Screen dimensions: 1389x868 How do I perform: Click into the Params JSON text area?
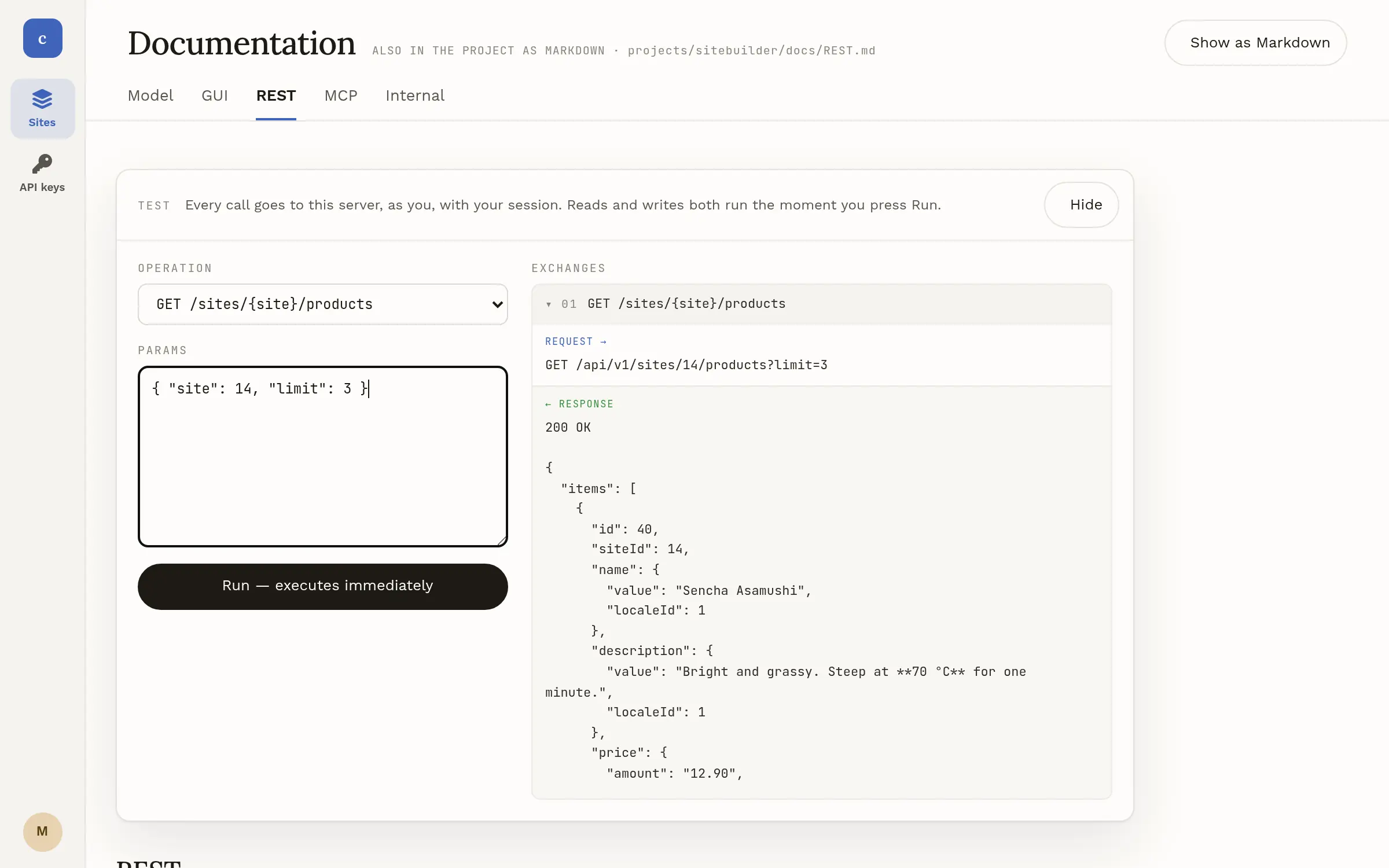(x=323, y=457)
